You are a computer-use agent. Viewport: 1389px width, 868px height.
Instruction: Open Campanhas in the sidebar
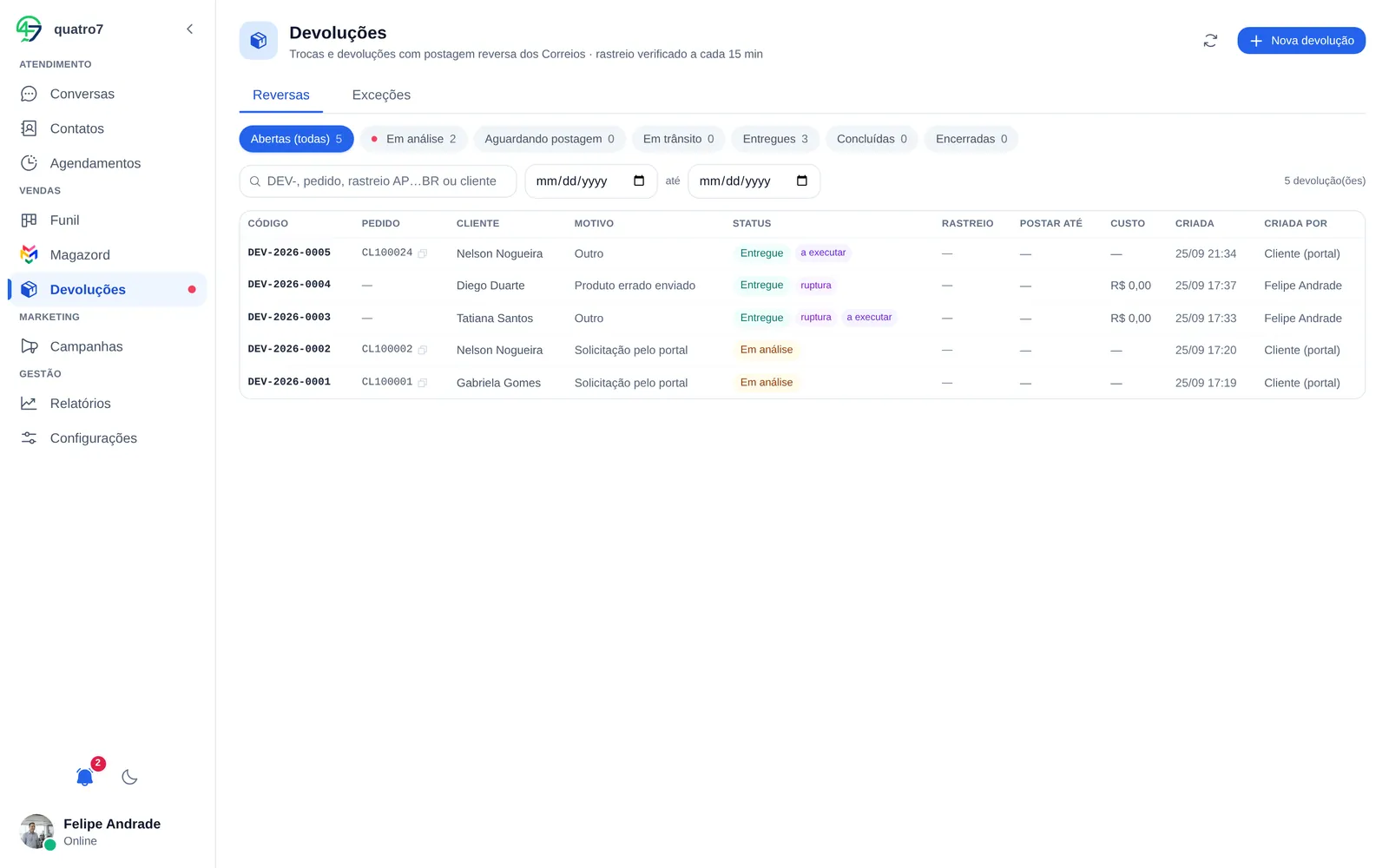(107, 346)
